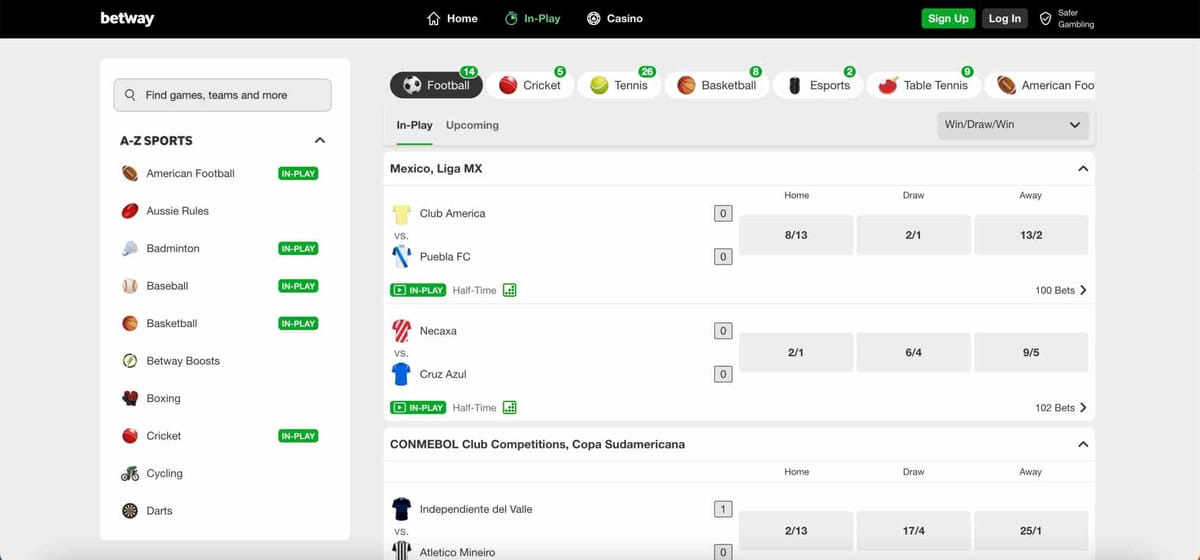The image size is (1200, 560).
Task: Open Cycling in sidebar
Action: coord(164,473)
